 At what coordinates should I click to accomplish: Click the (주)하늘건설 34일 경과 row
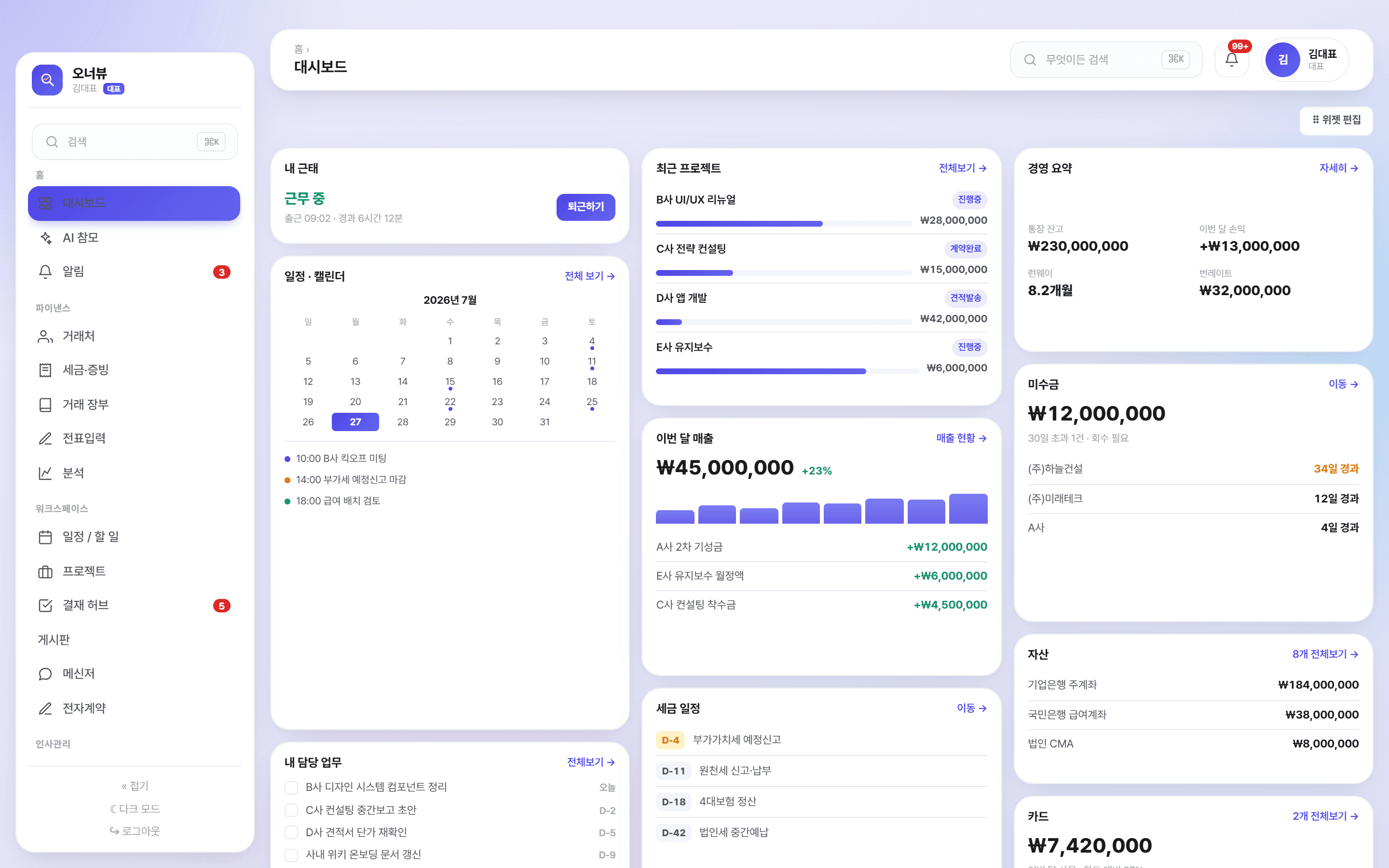pos(1193,469)
